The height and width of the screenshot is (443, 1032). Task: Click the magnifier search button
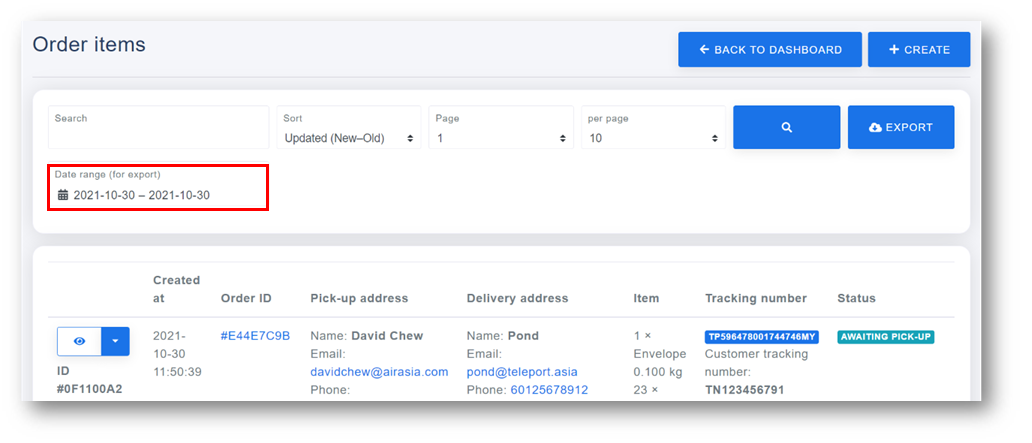point(787,127)
